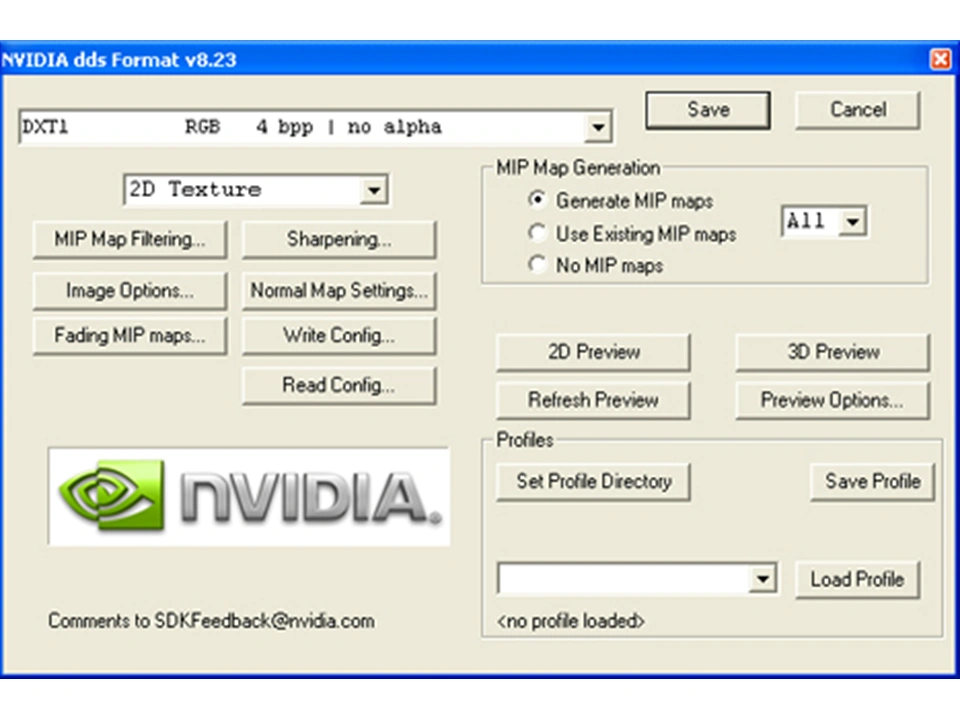Open the Sharpening settings

339,239
